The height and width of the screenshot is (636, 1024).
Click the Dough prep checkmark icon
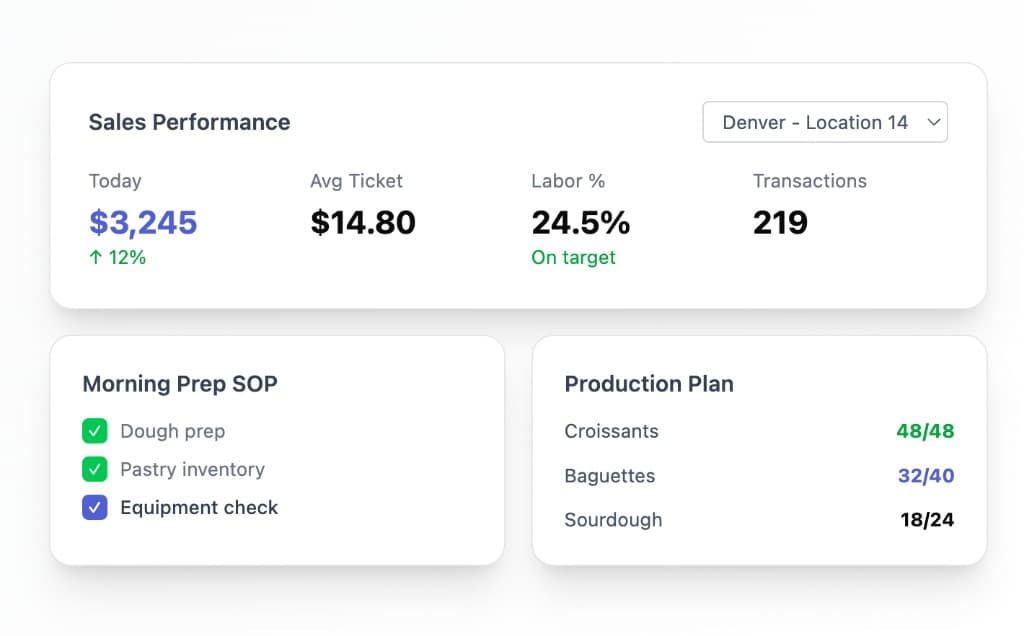click(x=93, y=431)
